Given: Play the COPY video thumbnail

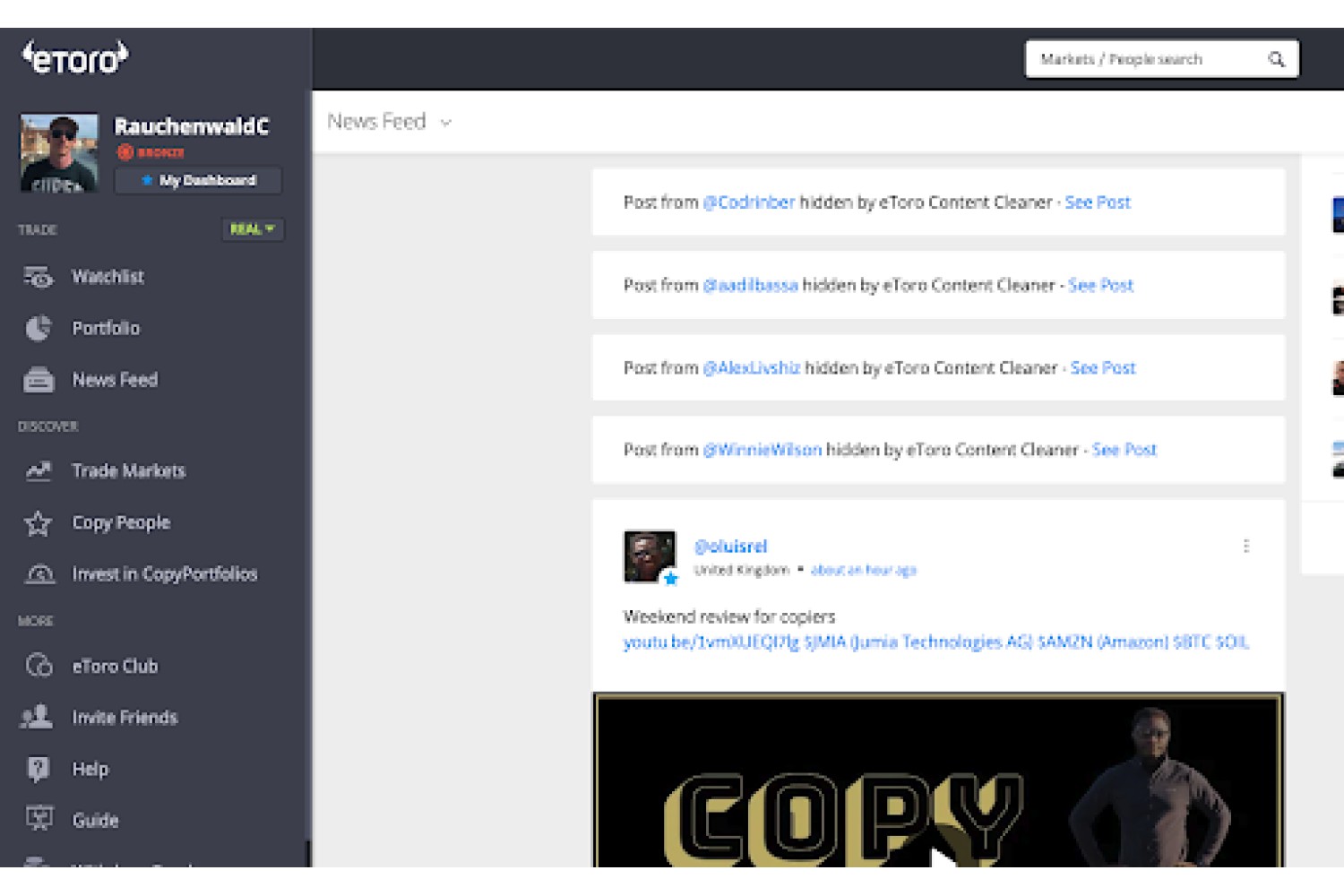Looking at the screenshot, I should pos(939,780).
